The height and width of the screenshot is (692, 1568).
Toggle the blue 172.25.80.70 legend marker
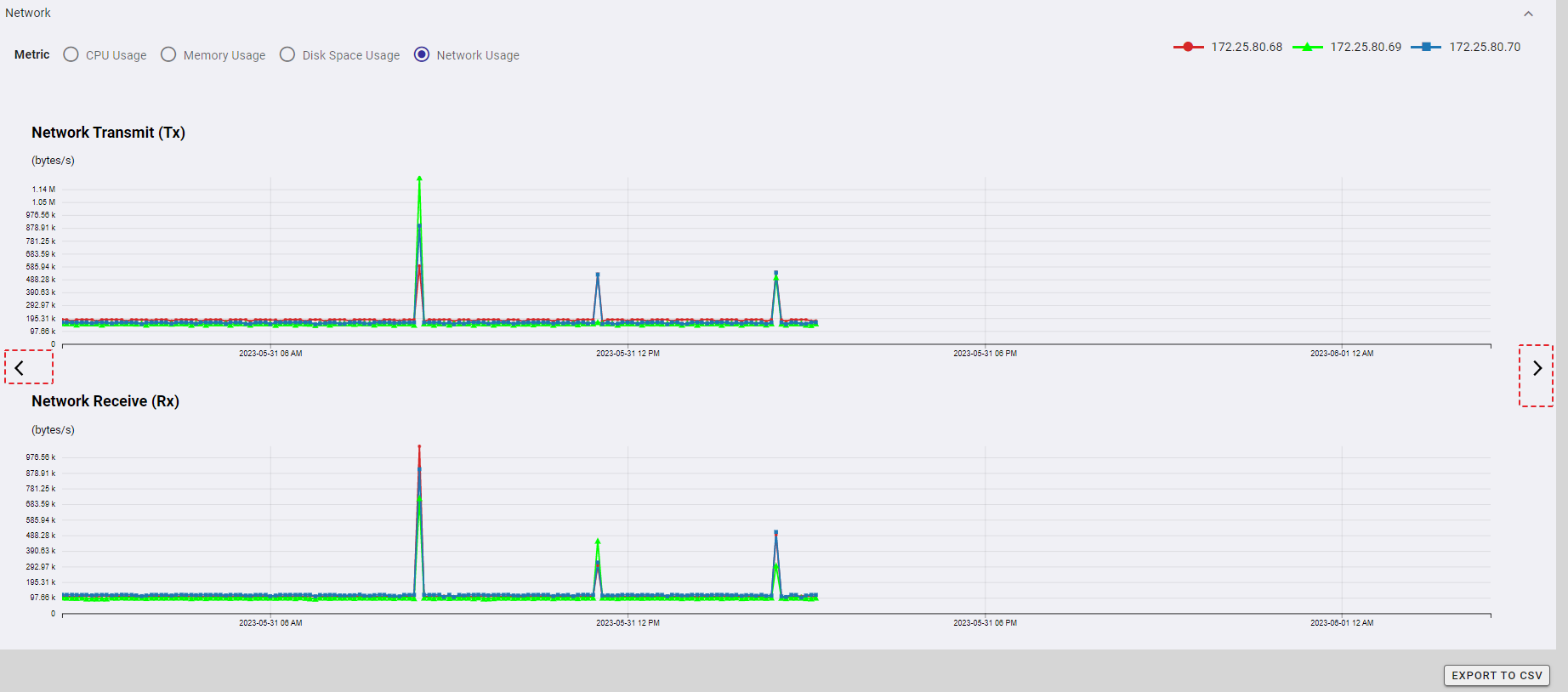[x=1426, y=47]
